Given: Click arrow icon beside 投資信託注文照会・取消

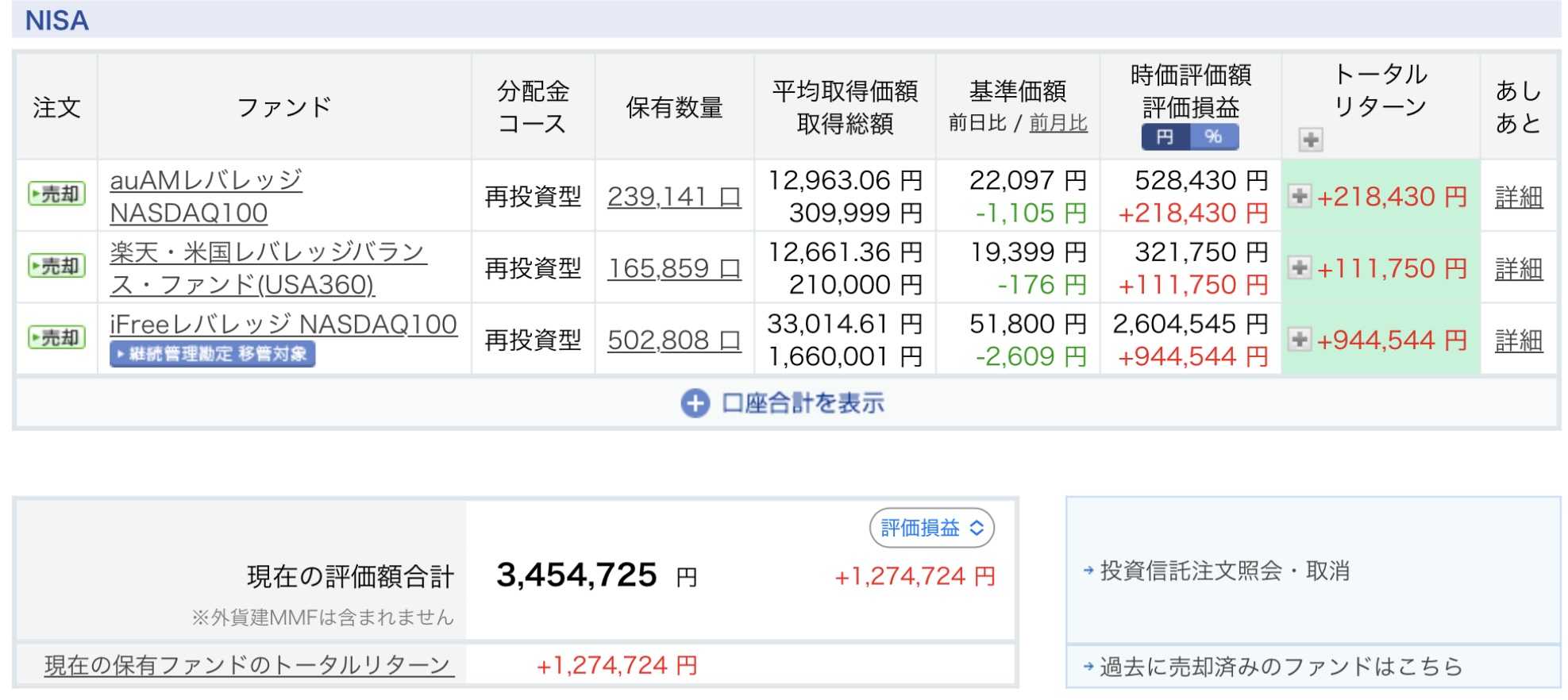Looking at the screenshot, I should coord(1088,570).
